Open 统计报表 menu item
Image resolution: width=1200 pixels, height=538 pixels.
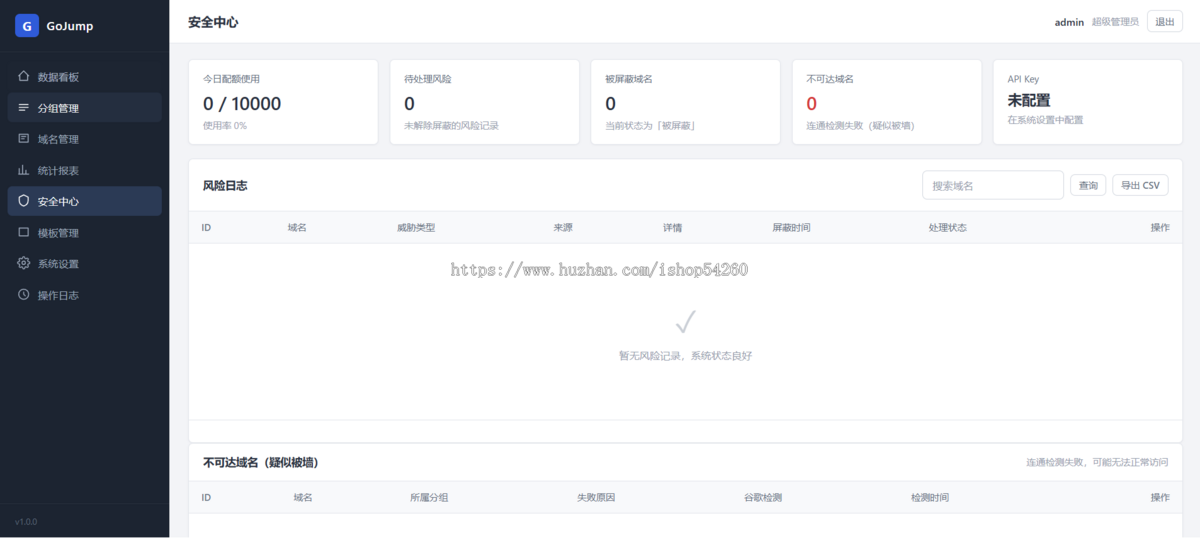point(84,170)
